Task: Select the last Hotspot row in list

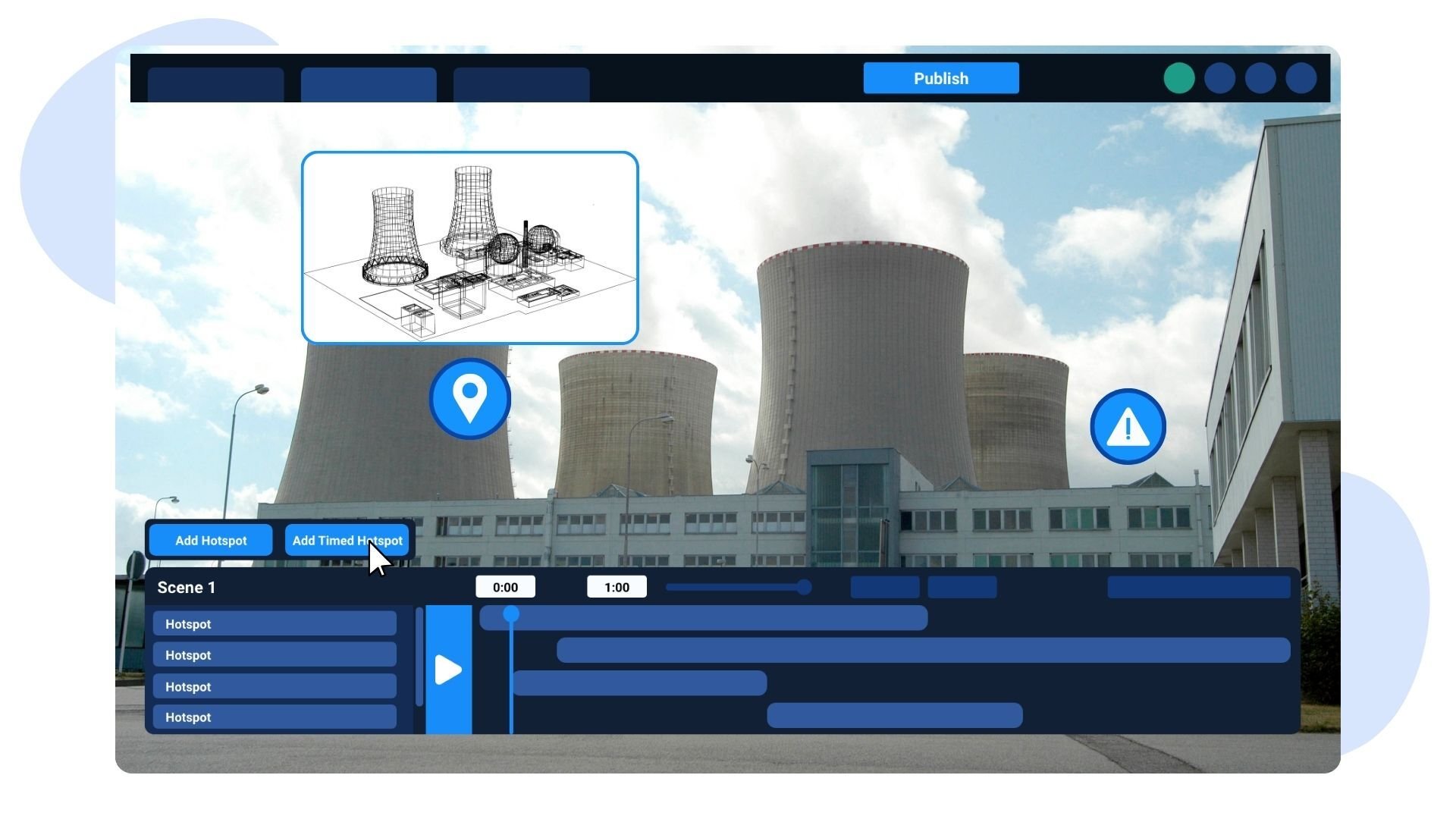Action: 275,717
